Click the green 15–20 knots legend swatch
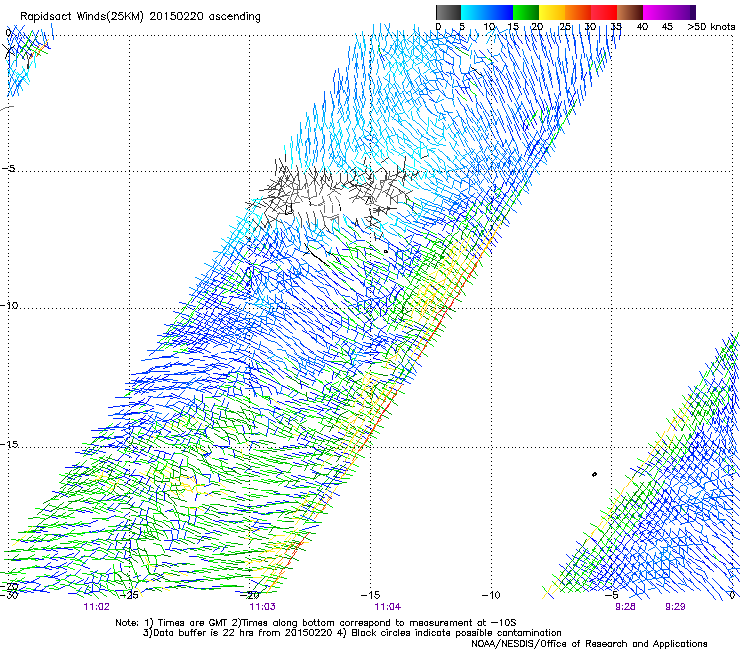The height and width of the screenshot is (650, 740). click(x=526, y=12)
